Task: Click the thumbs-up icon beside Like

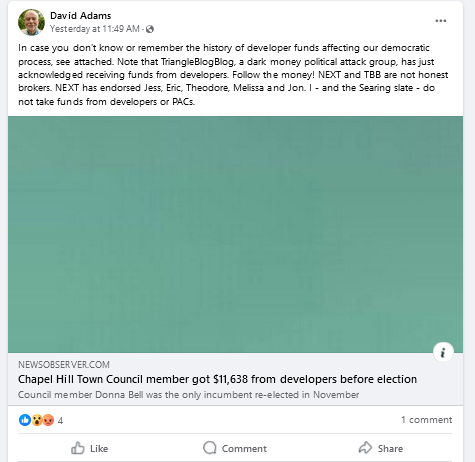Action: (x=78, y=448)
